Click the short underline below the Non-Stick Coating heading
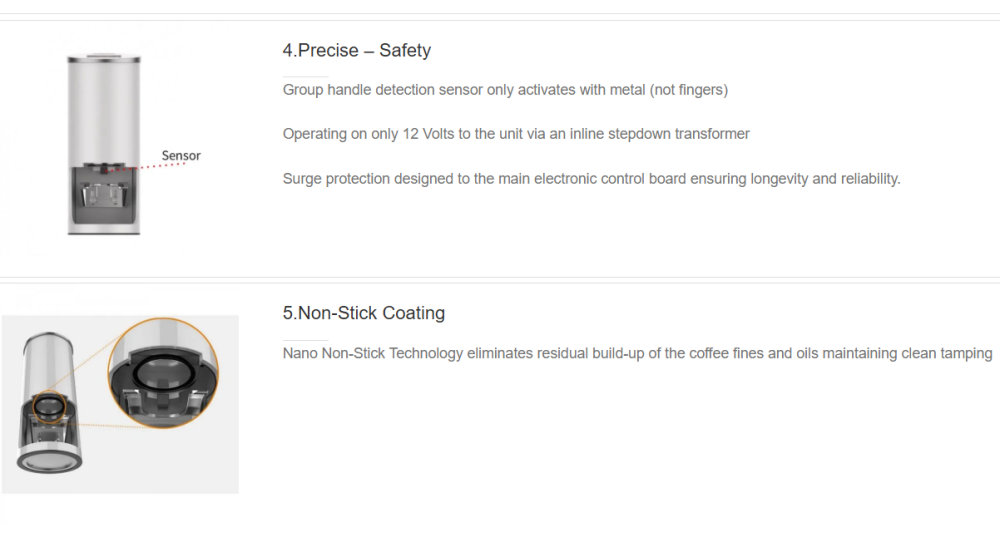The height and width of the screenshot is (542, 1000). pyautogui.click(x=305, y=339)
